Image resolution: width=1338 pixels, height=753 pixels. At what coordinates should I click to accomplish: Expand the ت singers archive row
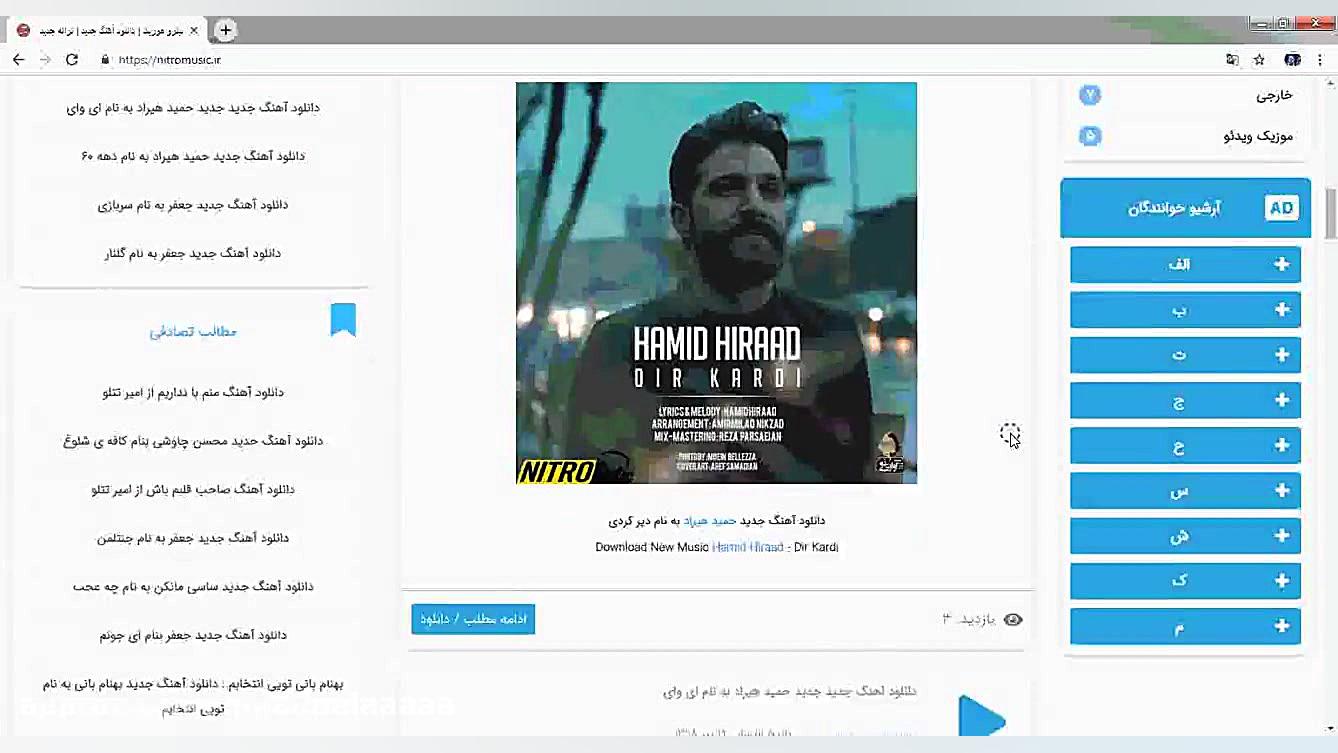(x=1185, y=355)
